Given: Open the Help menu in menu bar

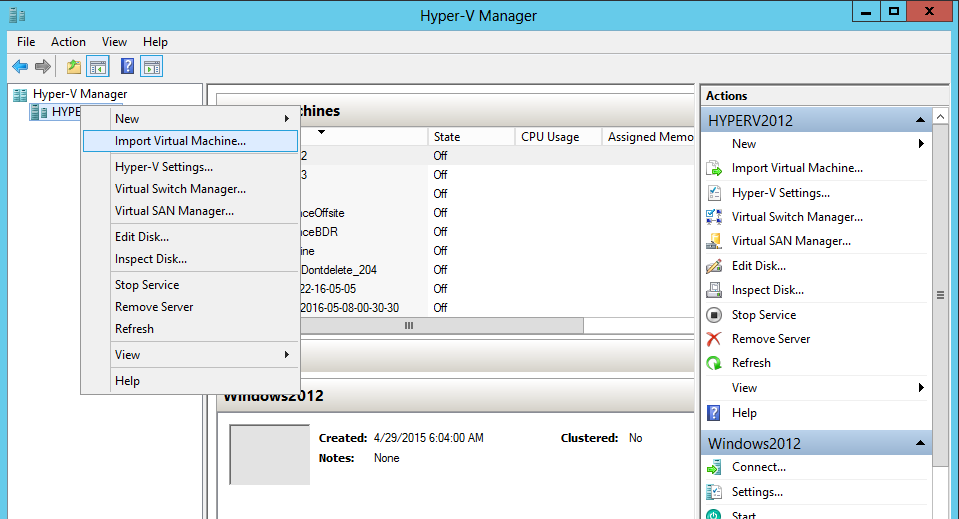Looking at the screenshot, I should 155,42.
